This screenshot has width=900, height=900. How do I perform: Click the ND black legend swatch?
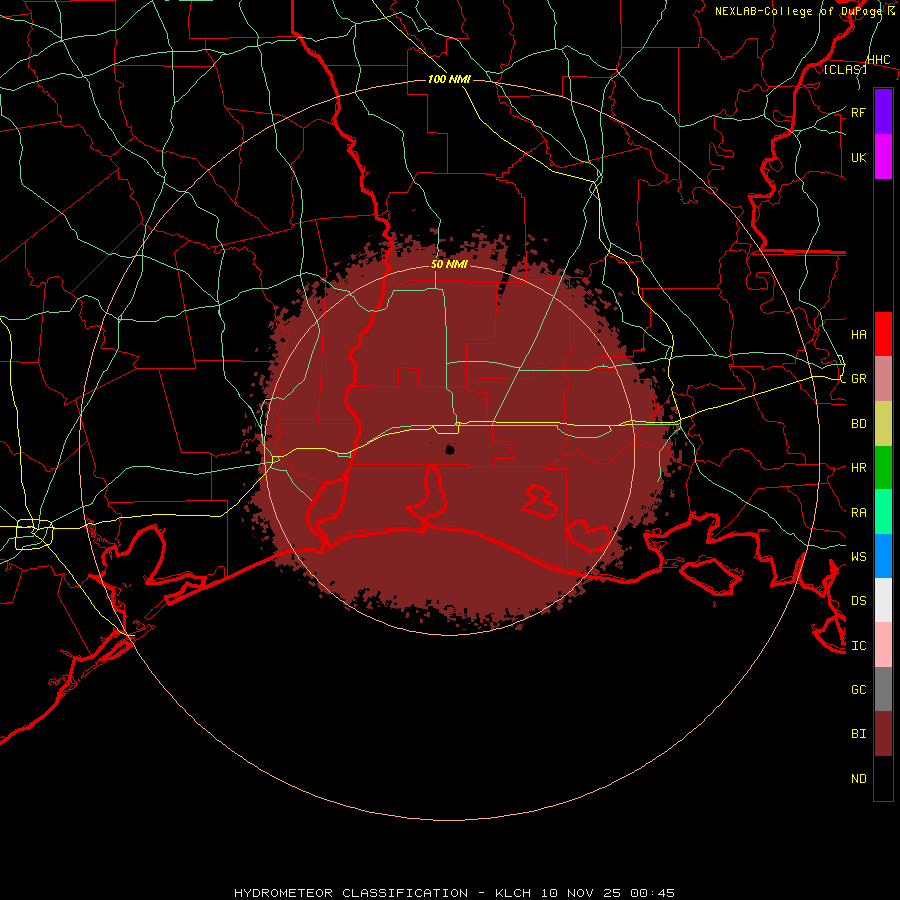883,778
